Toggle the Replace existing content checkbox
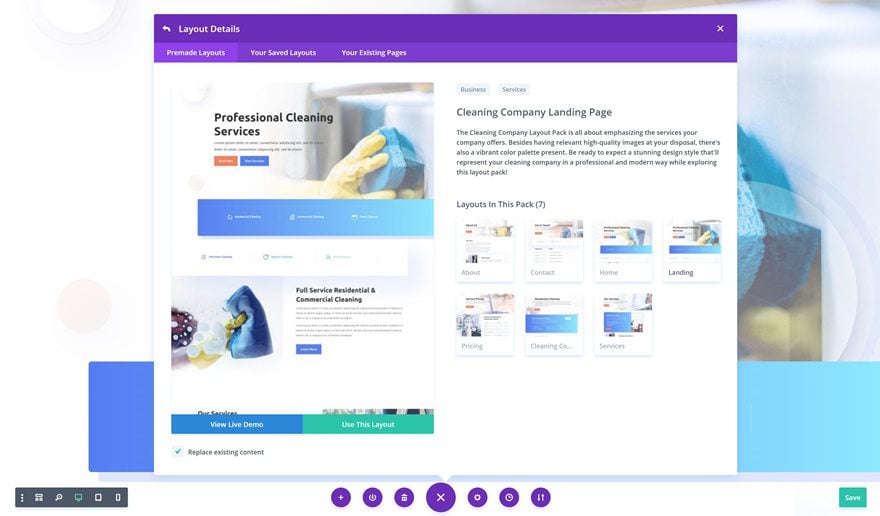880x516 pixels. [178, 451]
